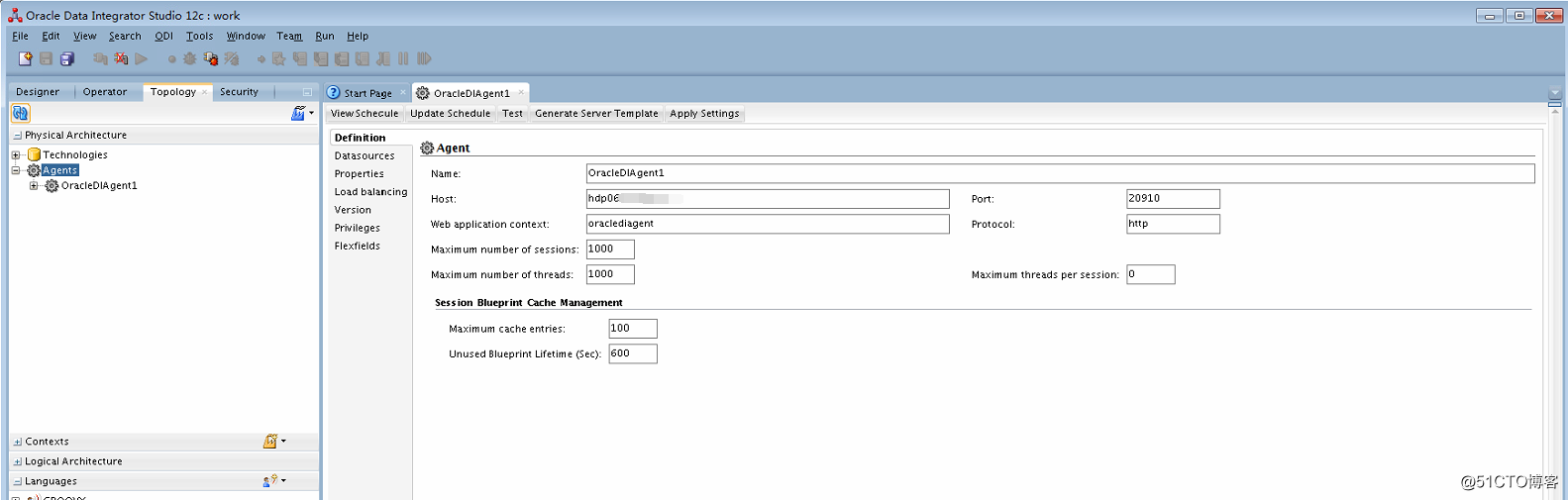Image resolution: width=1568 pixels, height=500 pixels.
Task: Click the Protocol field showing http
Action: [x=1173, y=224]
